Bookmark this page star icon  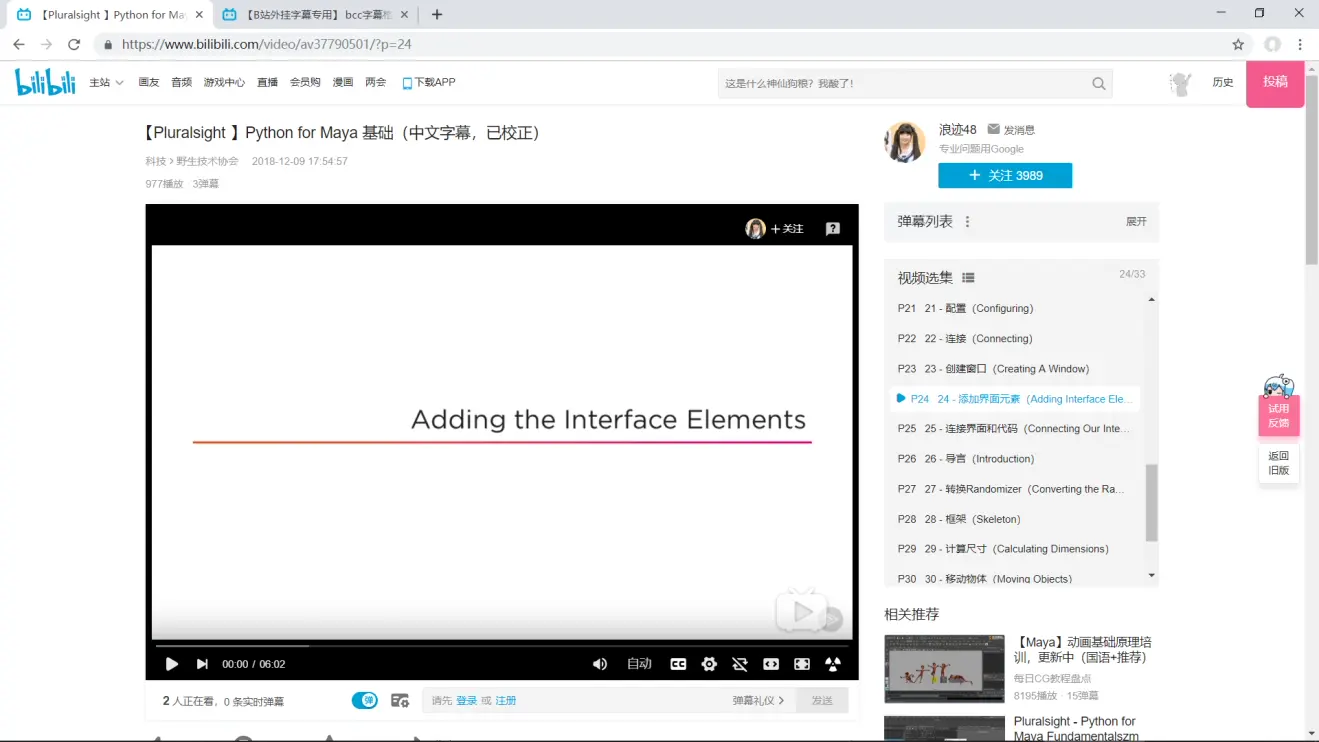1238,44
